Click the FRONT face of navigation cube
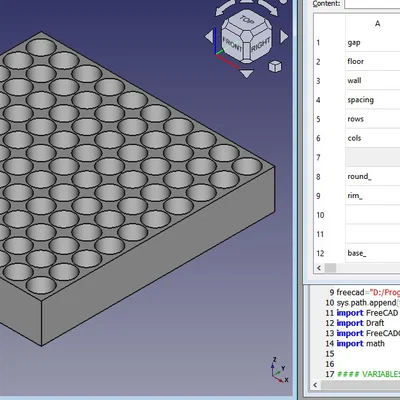This screenshot has width=400, height=400. coord(232,45)
